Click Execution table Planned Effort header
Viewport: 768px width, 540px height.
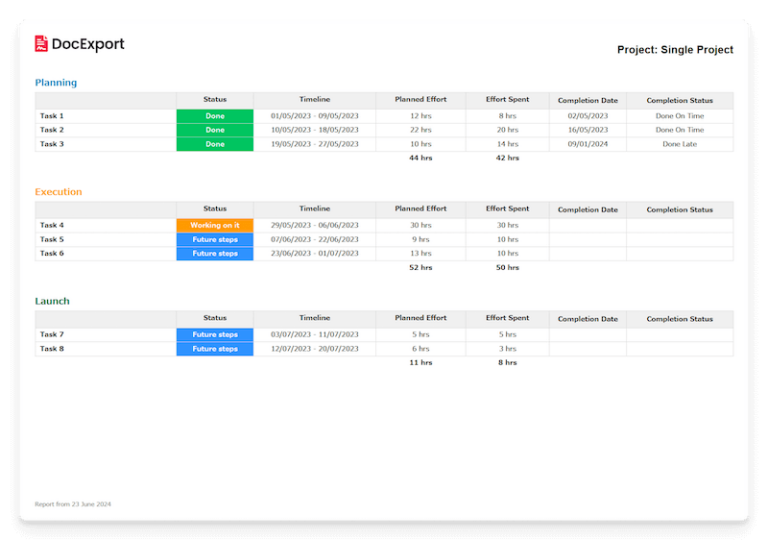click(421, 209)
